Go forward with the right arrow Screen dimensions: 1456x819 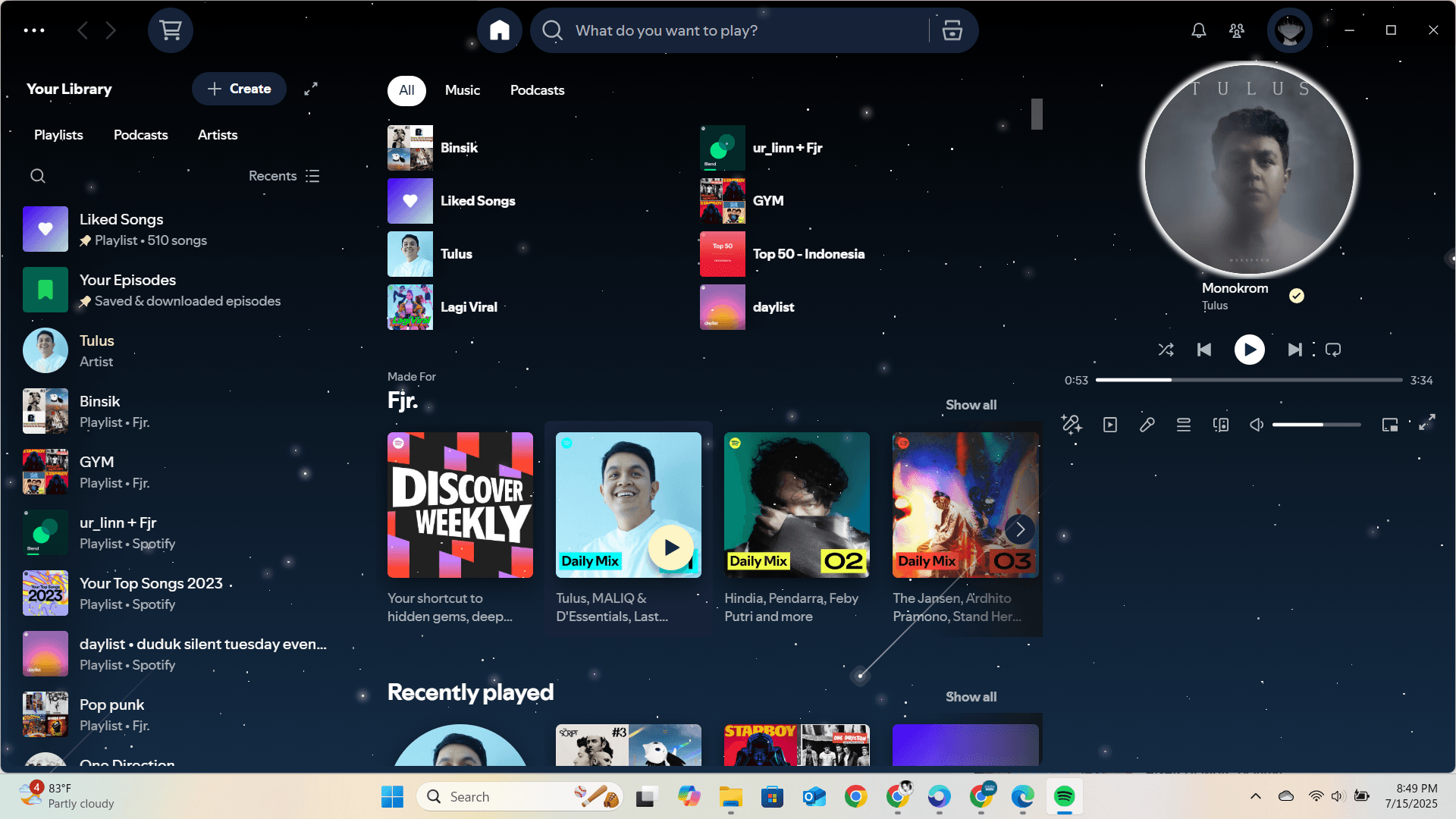tap(111, 30)
